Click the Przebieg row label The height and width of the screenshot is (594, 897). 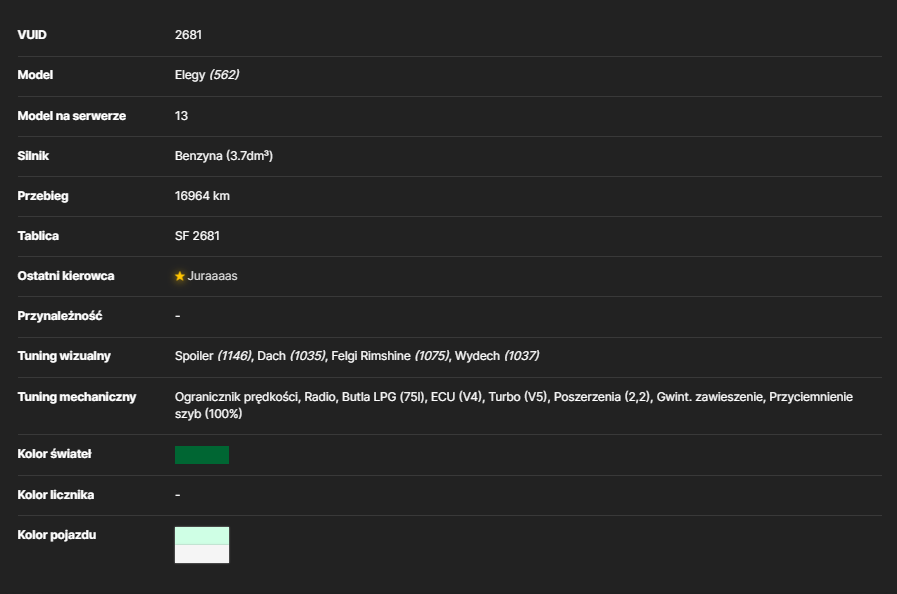pyautogui.click(x=43, y=196)
